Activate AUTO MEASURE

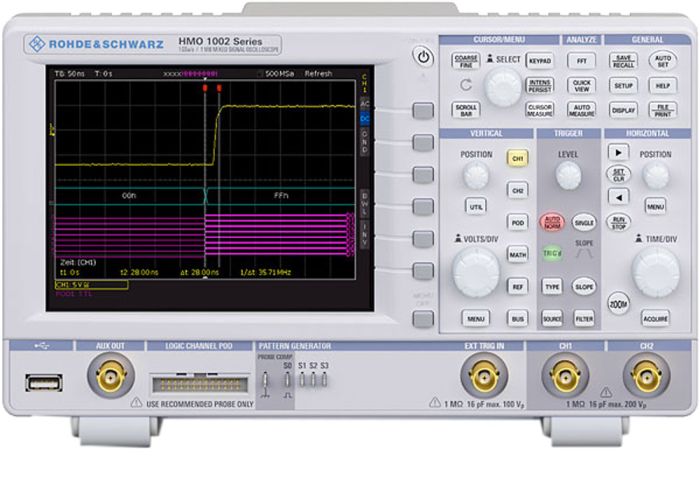(x=581, y=110)
